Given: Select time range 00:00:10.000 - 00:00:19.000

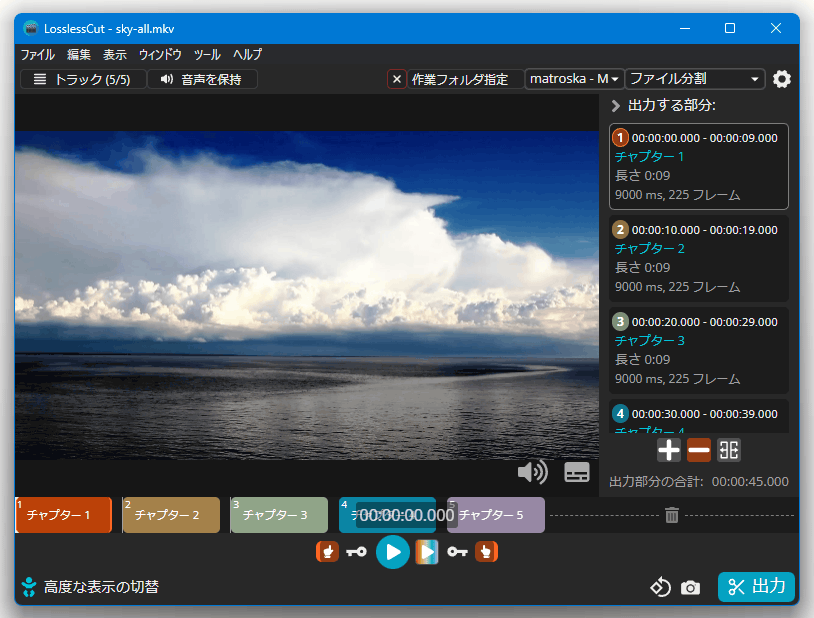Looking at the screenshot, I should click(704, 230).
